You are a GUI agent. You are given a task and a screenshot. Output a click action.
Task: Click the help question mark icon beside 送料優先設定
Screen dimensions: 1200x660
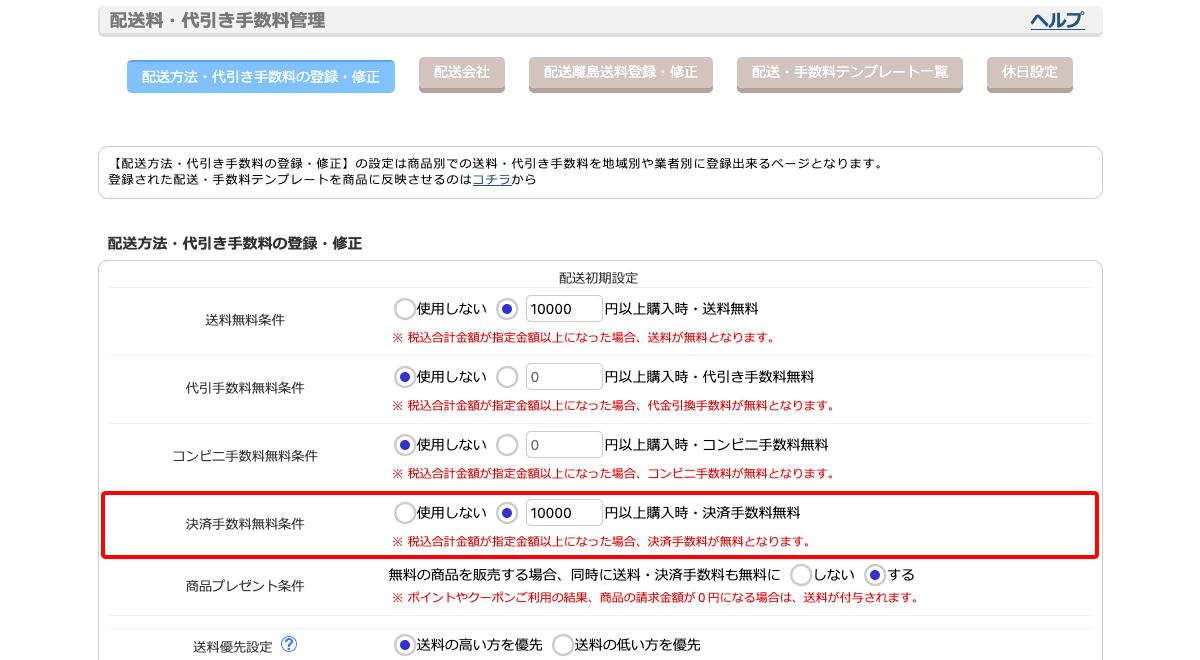(289, 645)
